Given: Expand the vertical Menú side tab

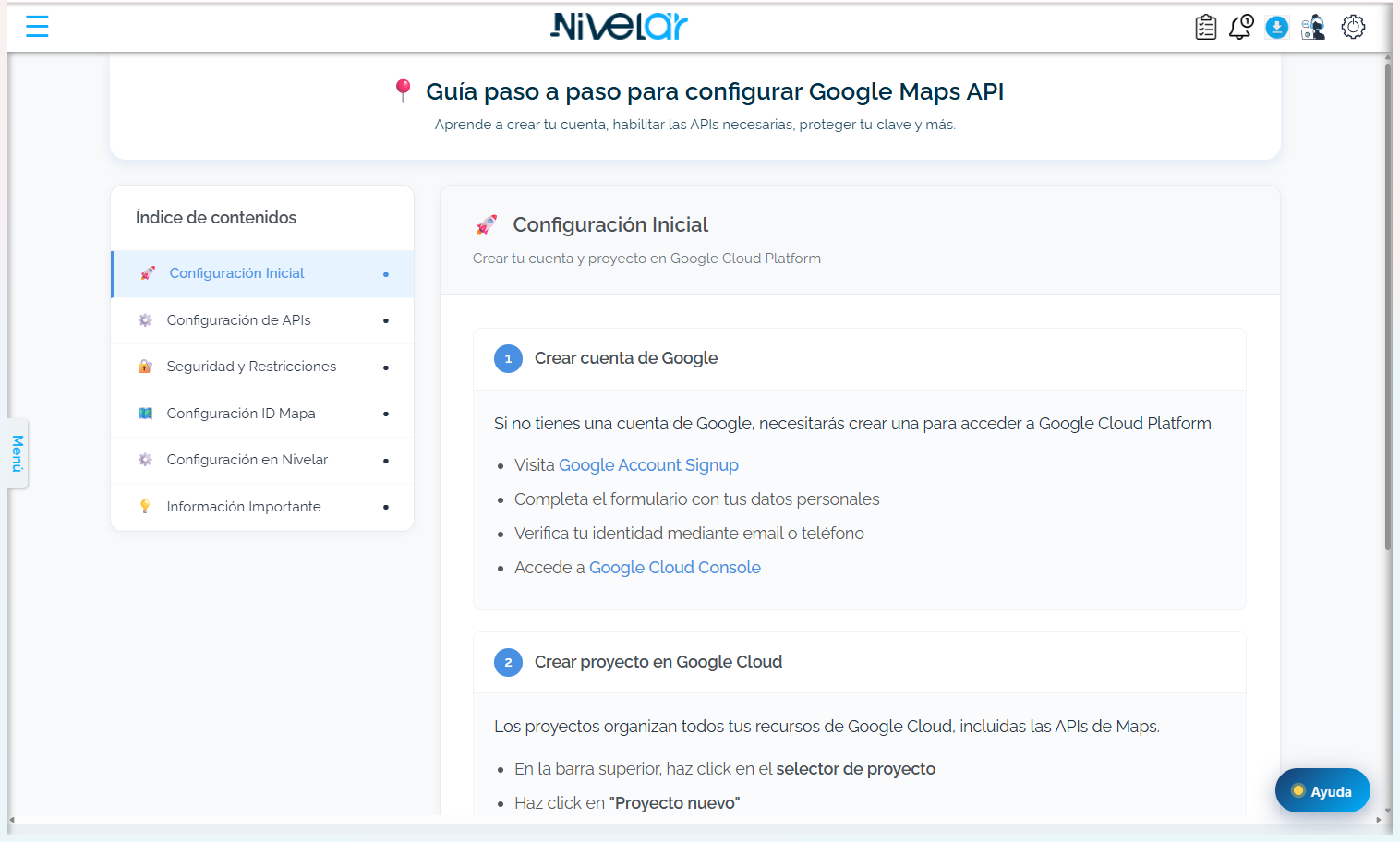Looking at the screenshot, I should (x=18, y=453).
